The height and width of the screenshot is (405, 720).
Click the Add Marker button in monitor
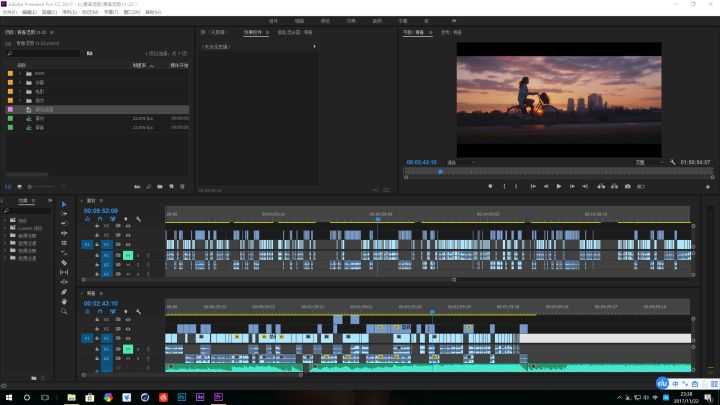click(490, 186)
